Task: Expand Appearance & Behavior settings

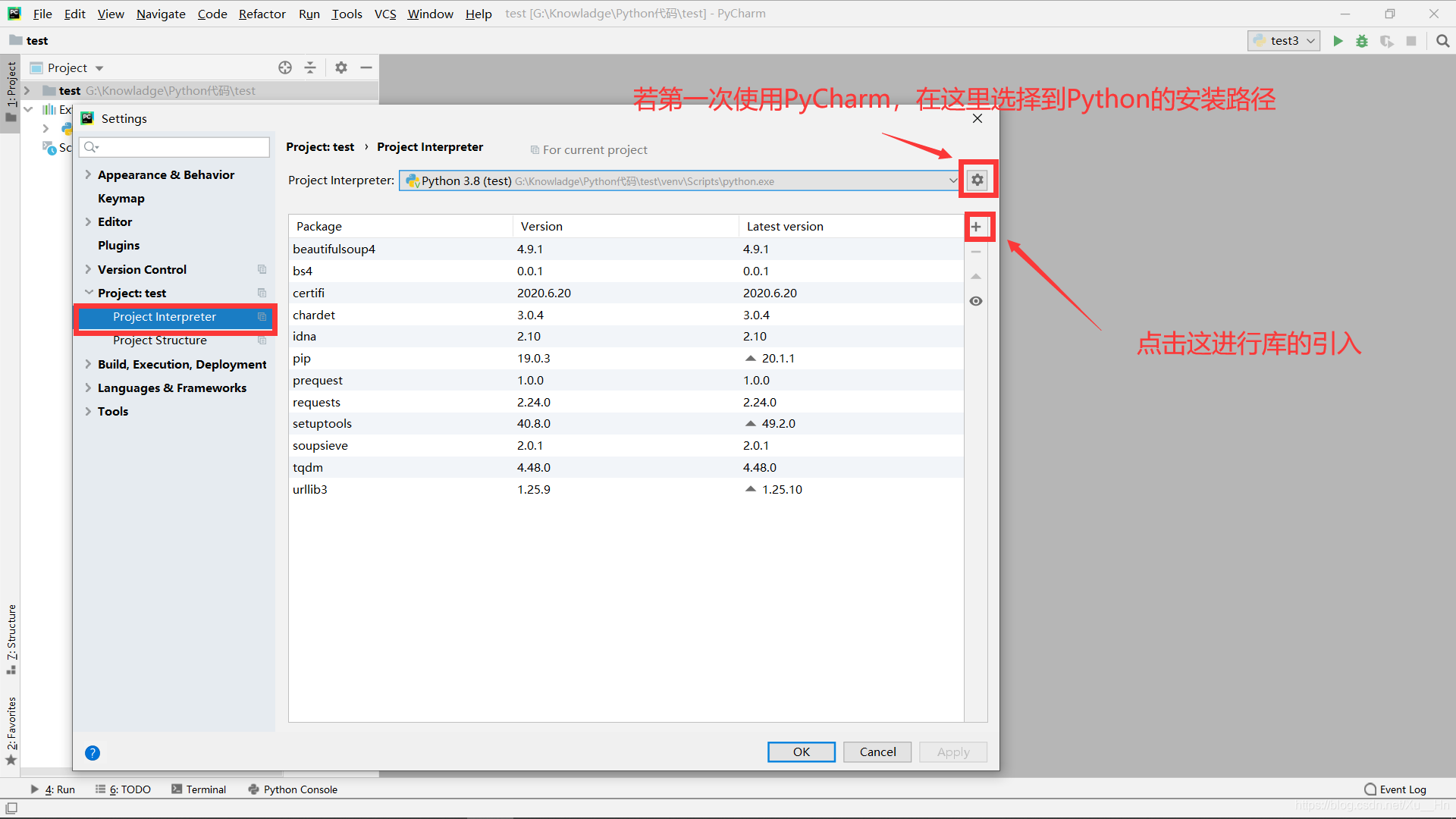Action: tap(88, 174)
